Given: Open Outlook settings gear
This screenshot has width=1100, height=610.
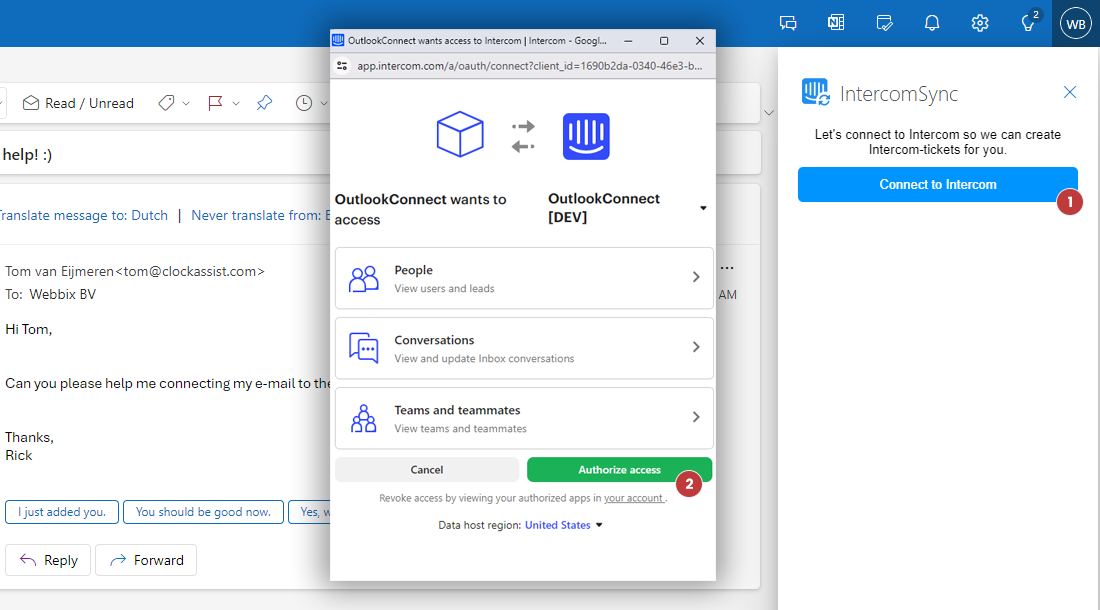Looking at the screenshot, I should pyautogui.click(x=980, y=23).
